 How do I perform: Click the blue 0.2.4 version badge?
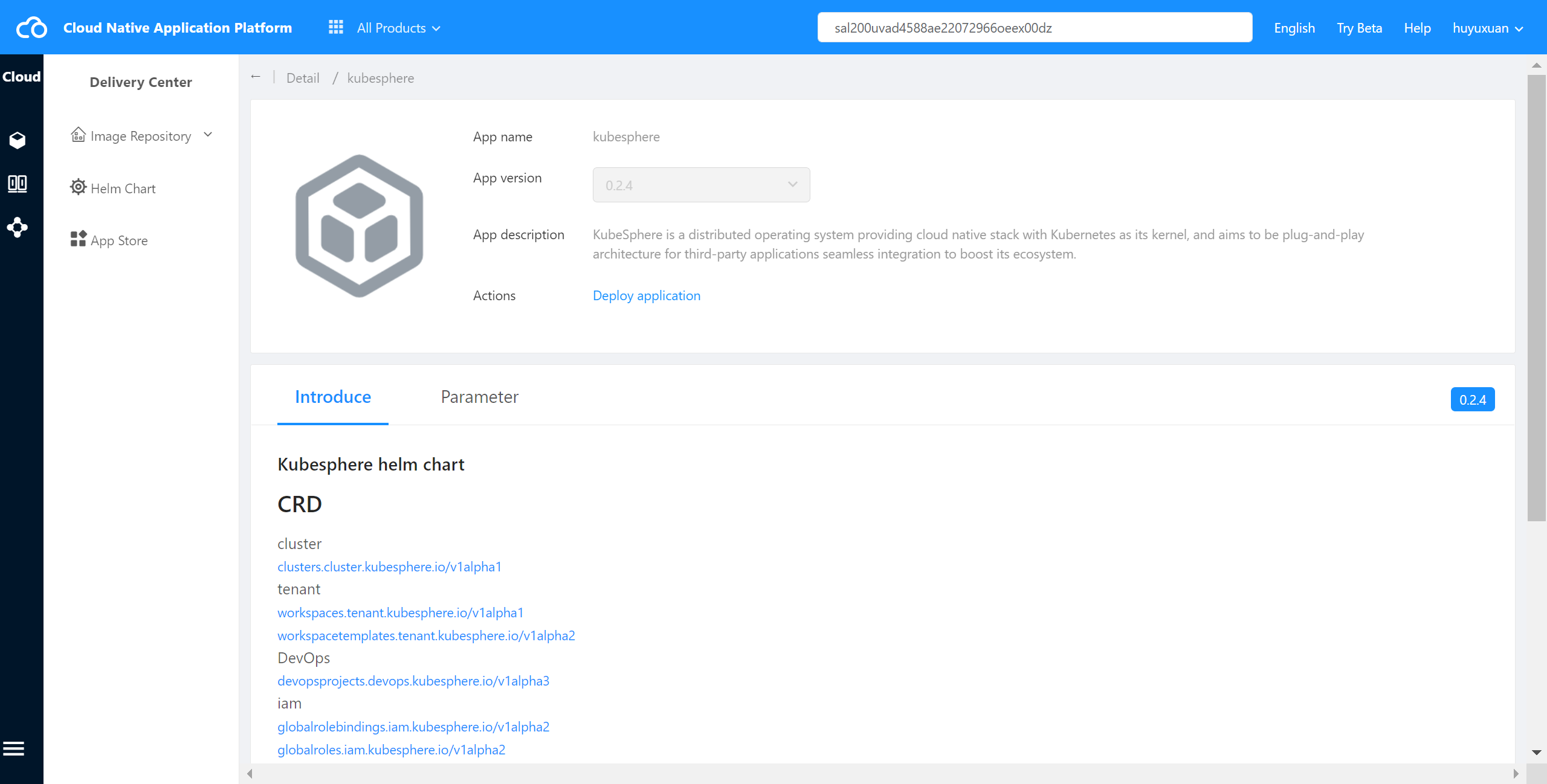click(x=1473, y=399)
